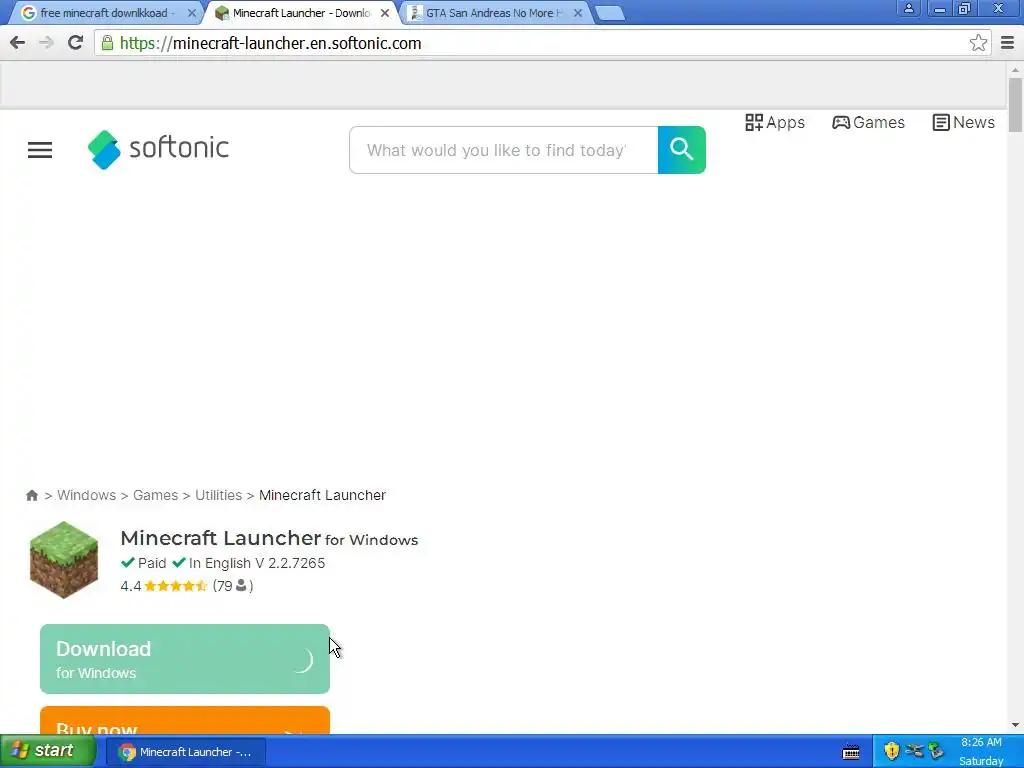Click the 'Minecraft Launcher' breadcrumb text
Viewport: 1024px width, 768px height.
322,495
